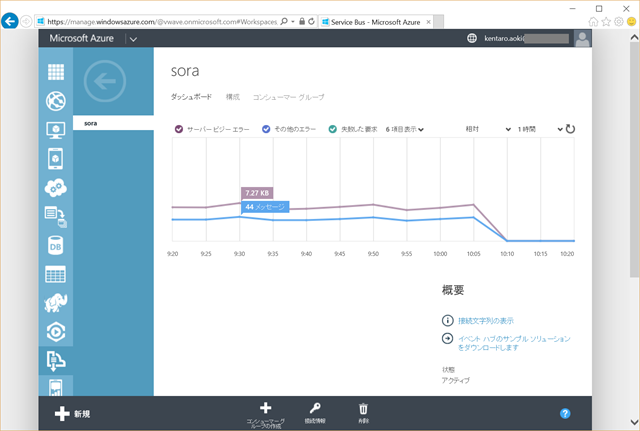Expand the 6 項目表示 metrics dropdown

[405, 129]
